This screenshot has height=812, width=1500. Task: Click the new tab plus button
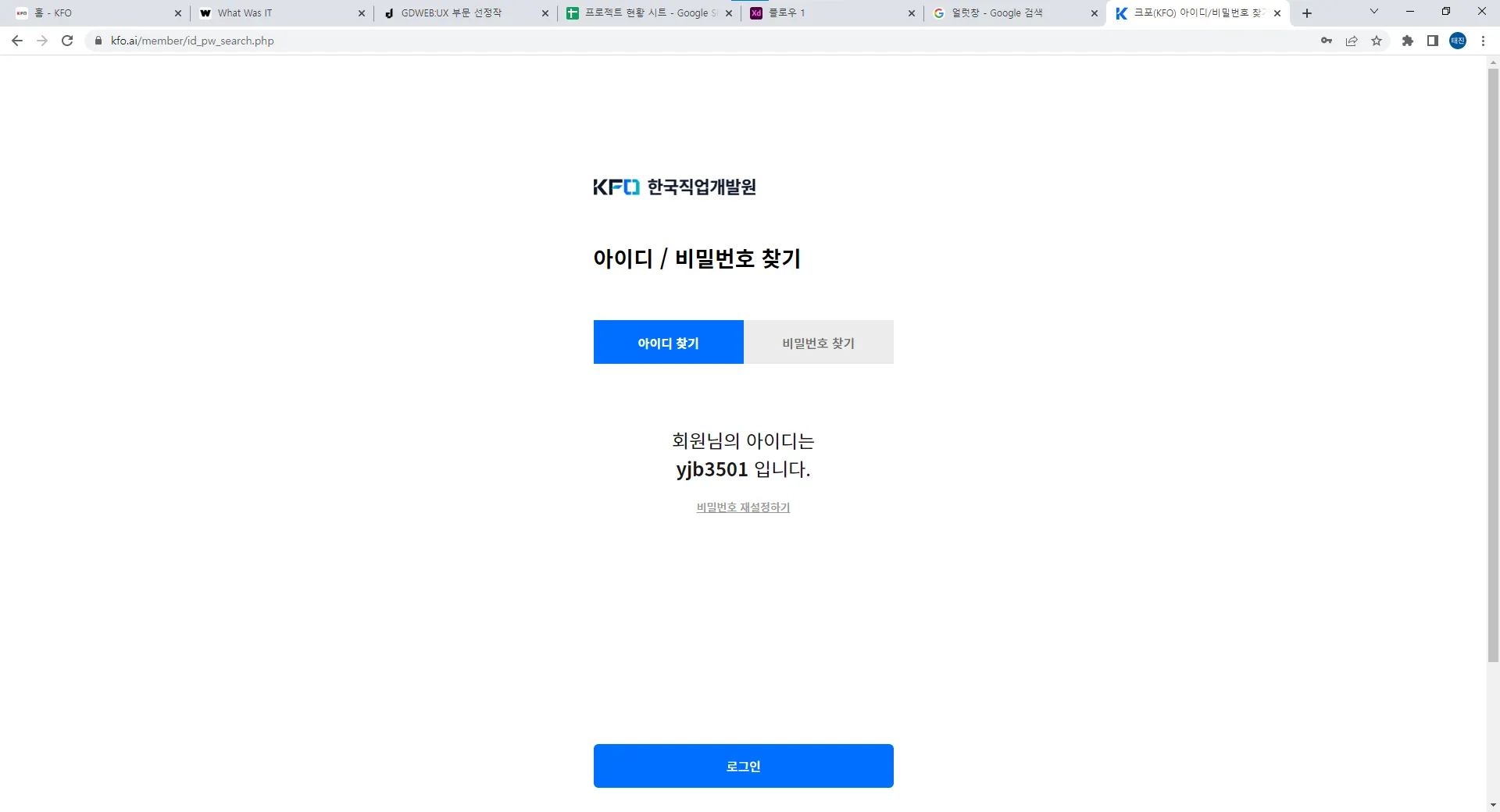tap(1307, 13)
